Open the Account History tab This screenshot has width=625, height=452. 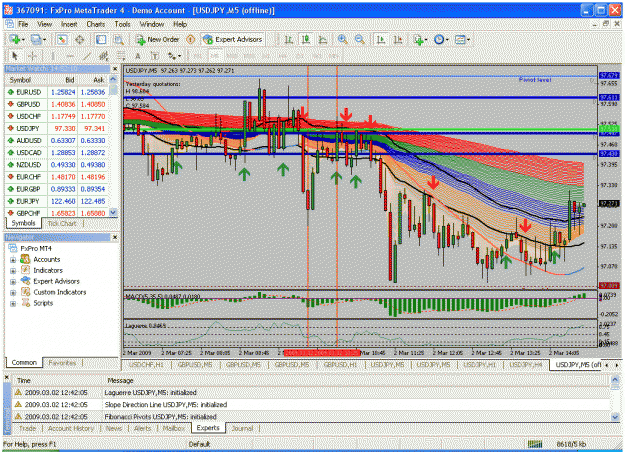(x=71, y=428)
